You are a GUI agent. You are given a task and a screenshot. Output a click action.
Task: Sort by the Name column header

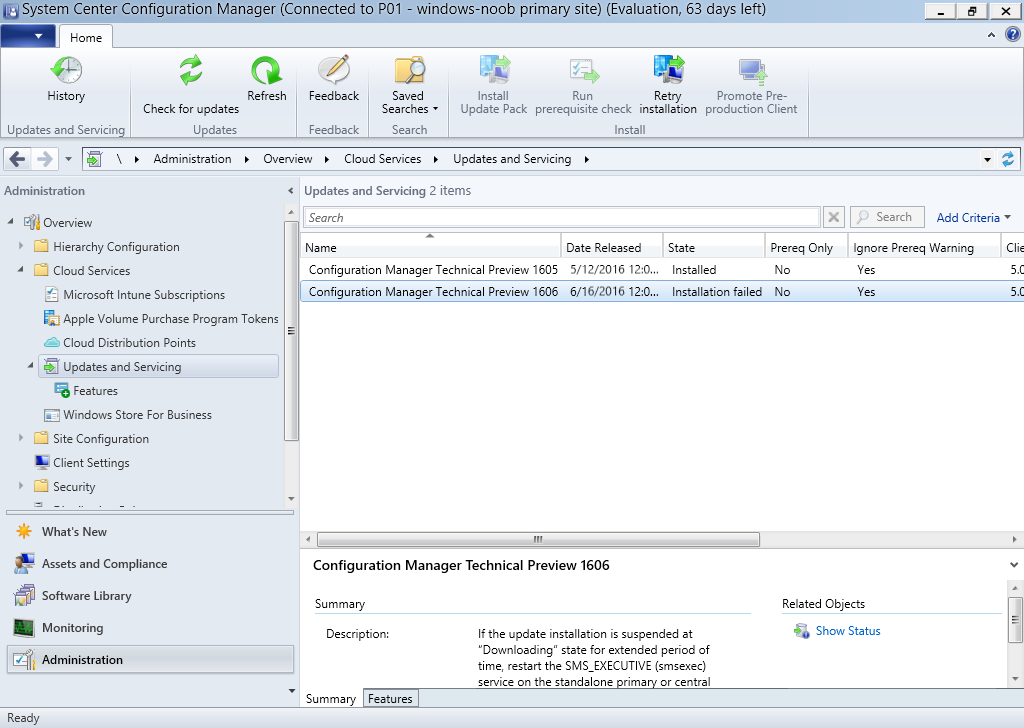(x=430, y=247)
